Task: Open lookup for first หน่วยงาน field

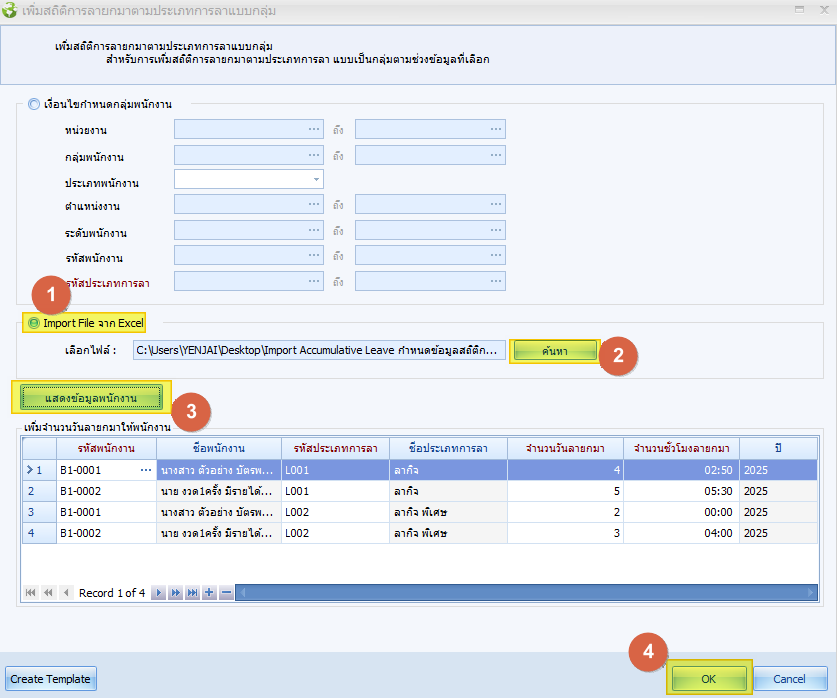Action: click(313, 129)
